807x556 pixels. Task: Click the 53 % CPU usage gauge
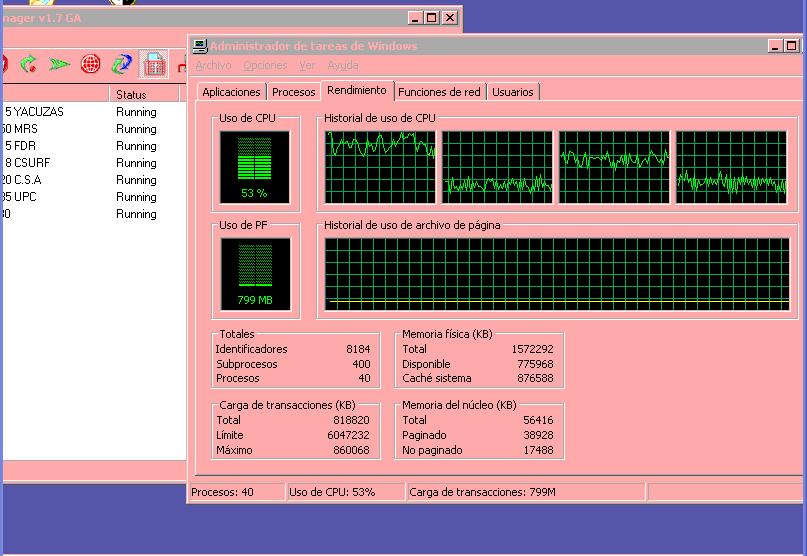255,167
